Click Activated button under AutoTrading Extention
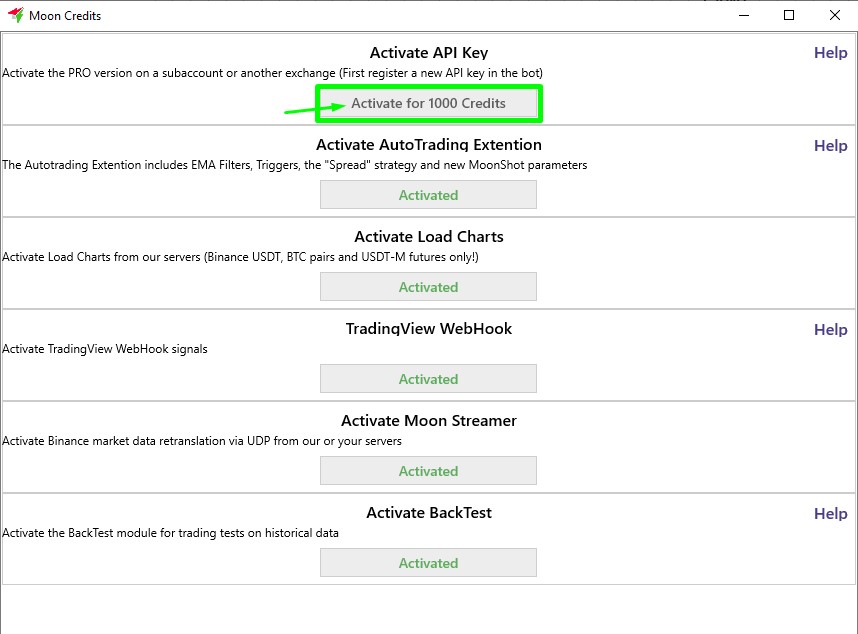858x634 pixels. coord(428,195)
